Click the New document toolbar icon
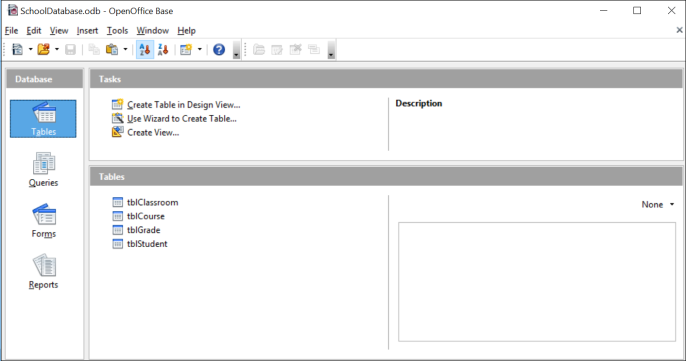 click(x=18, y=49)
